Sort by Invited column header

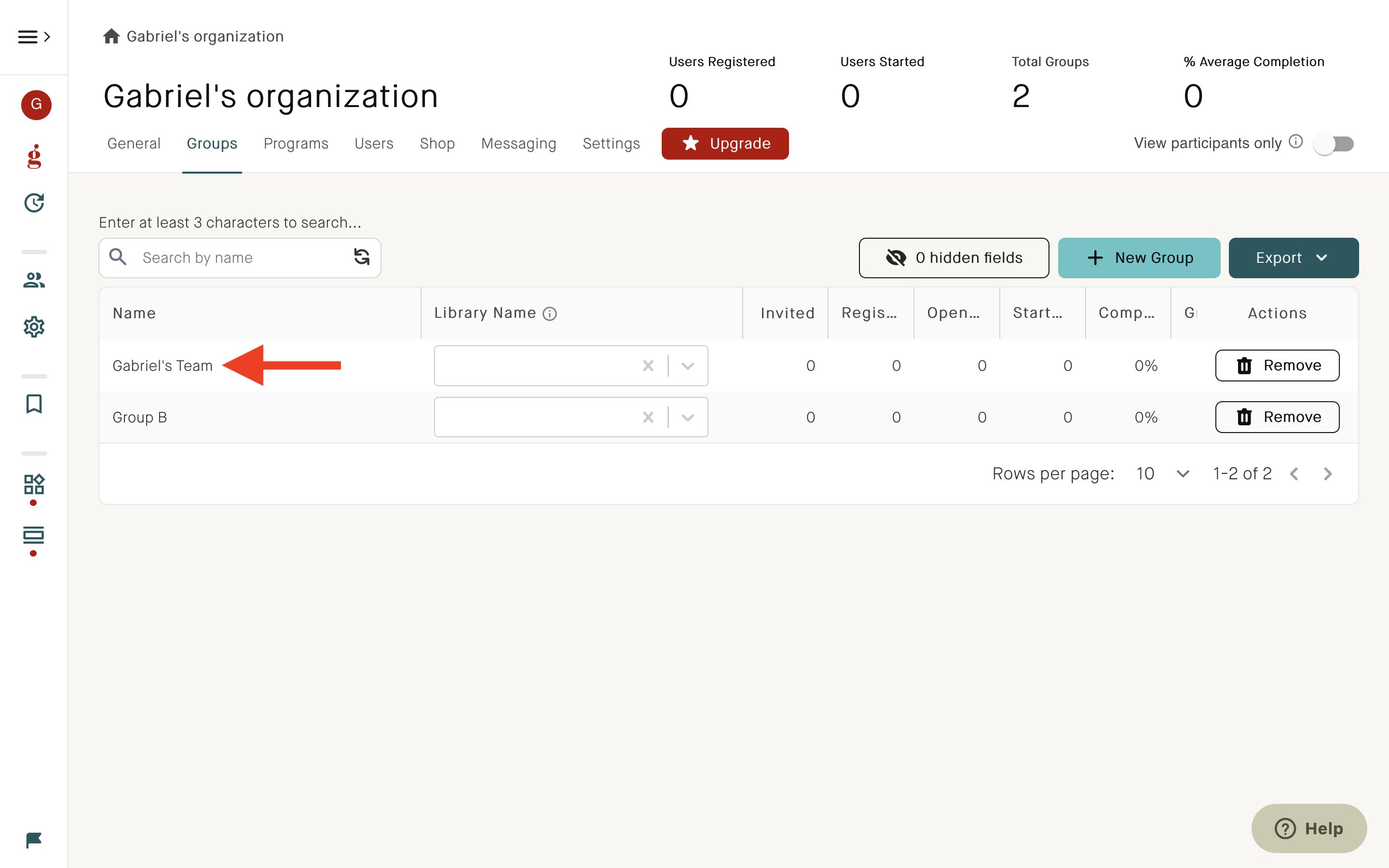tap(788, 313)
